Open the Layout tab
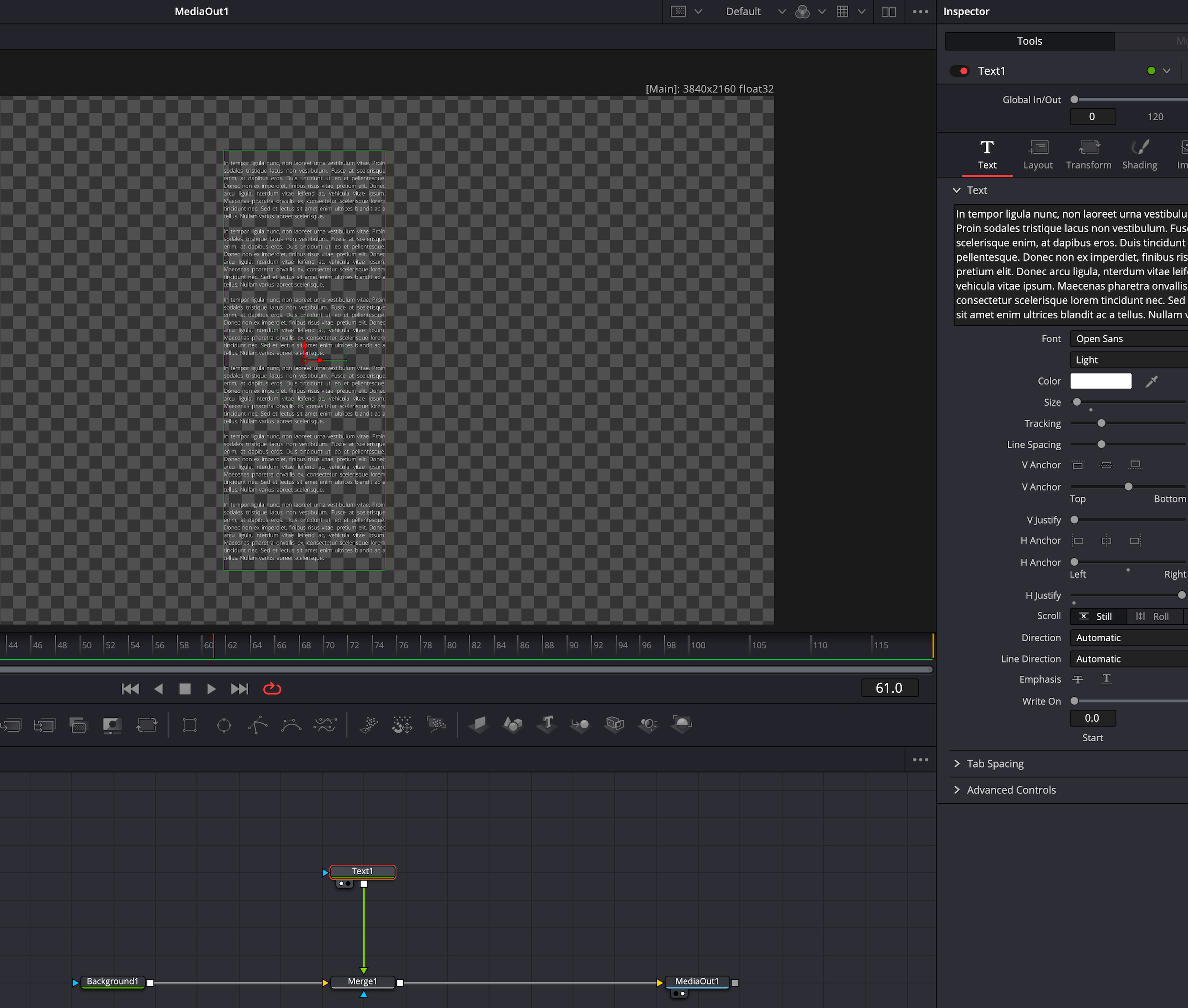The width and height of the screenshot is (1188, 1008). (x=1038, y=155)
